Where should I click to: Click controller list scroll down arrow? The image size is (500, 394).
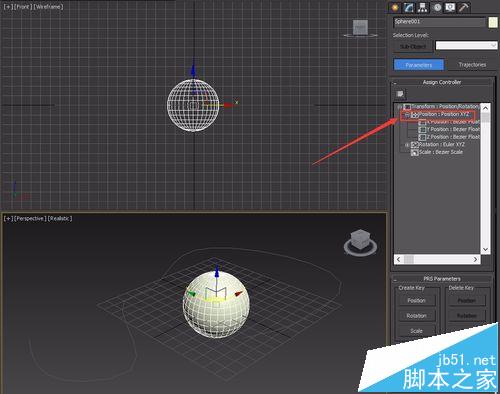[485, 249]
